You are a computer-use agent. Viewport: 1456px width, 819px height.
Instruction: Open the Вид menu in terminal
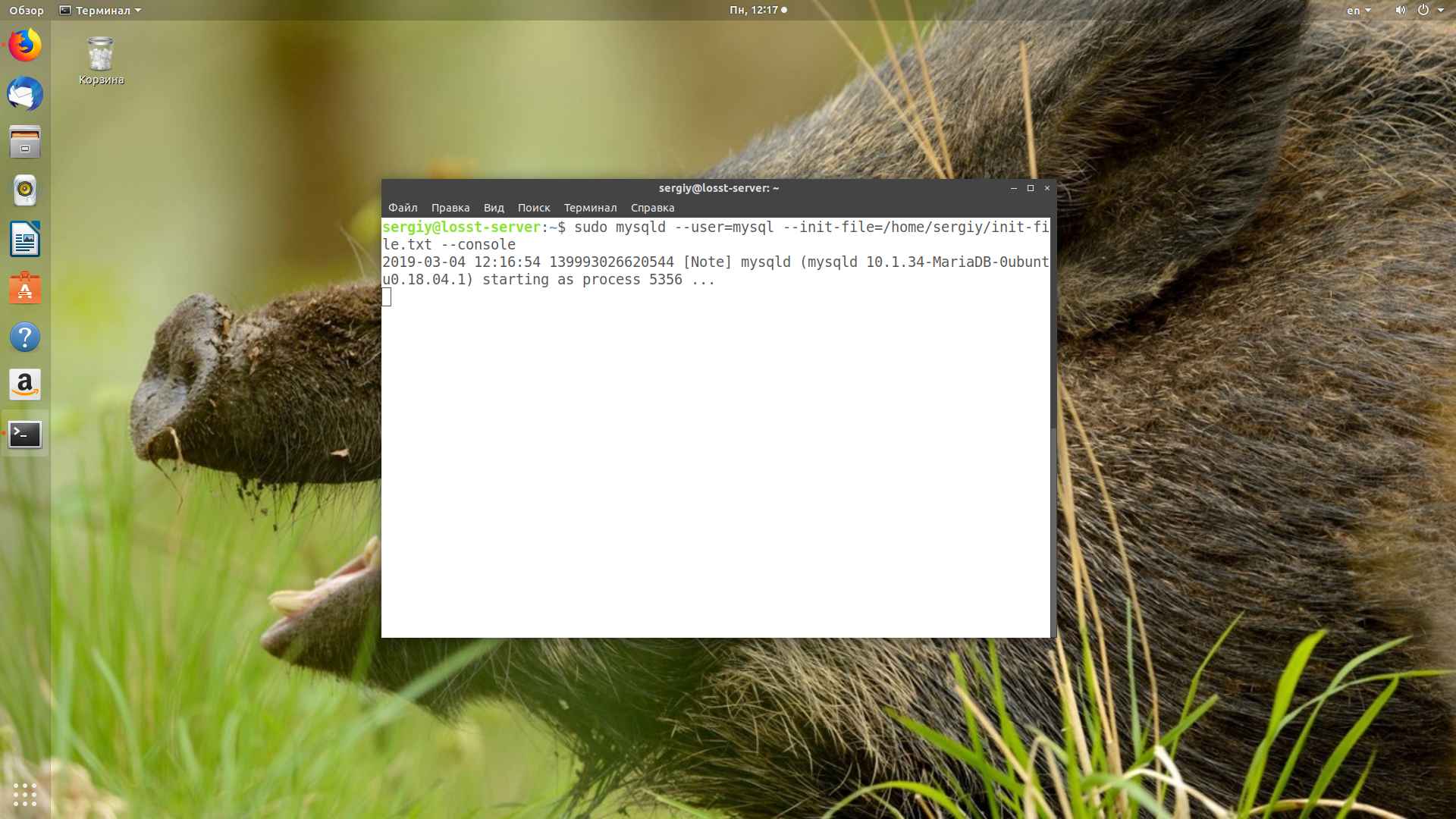point(494,208)
